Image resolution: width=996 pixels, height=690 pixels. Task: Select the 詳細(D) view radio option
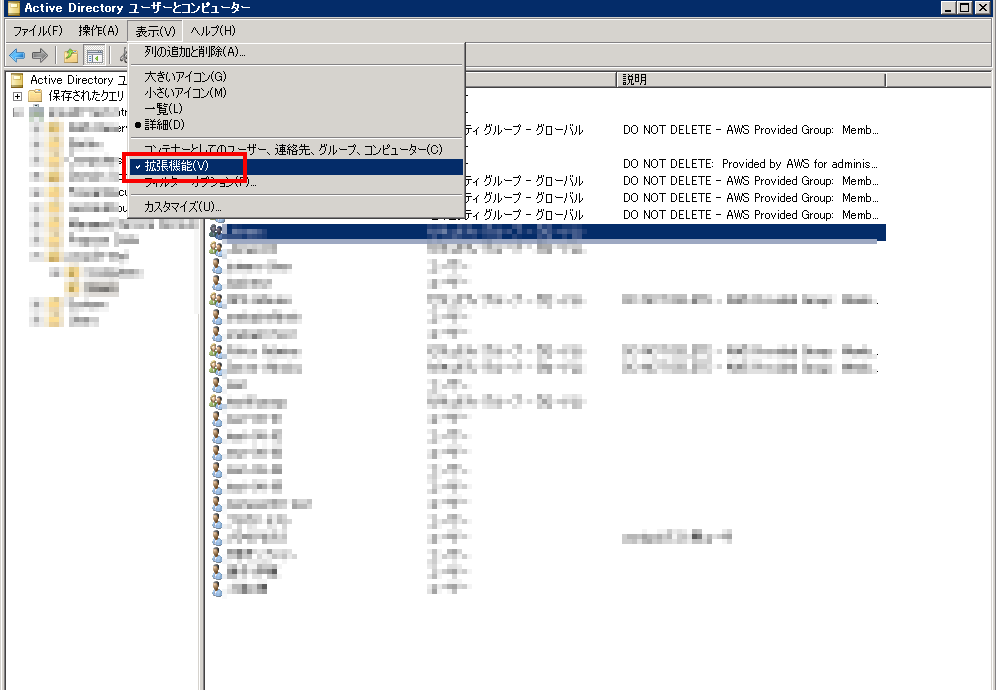tap(164, 124)
